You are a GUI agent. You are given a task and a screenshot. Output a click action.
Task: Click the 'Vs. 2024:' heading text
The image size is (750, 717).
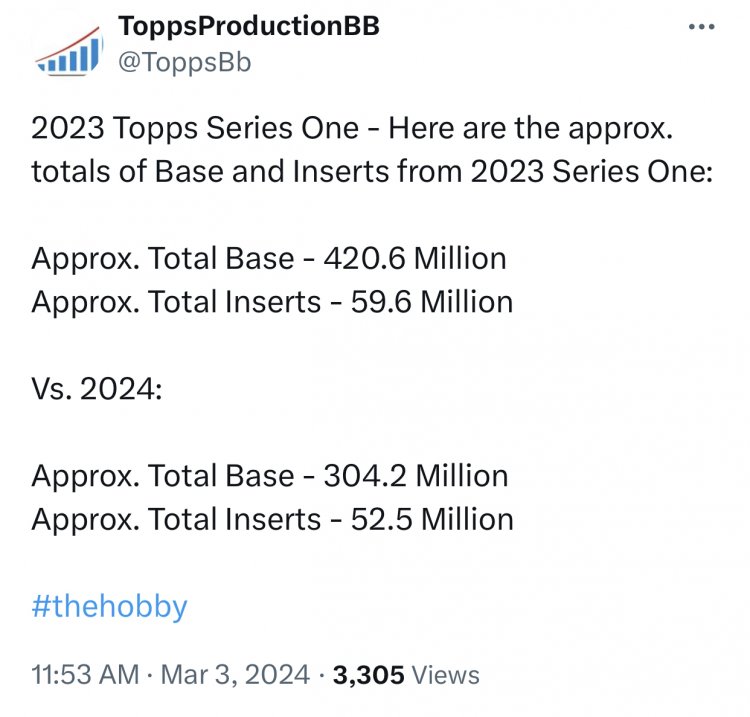(97, 388)
